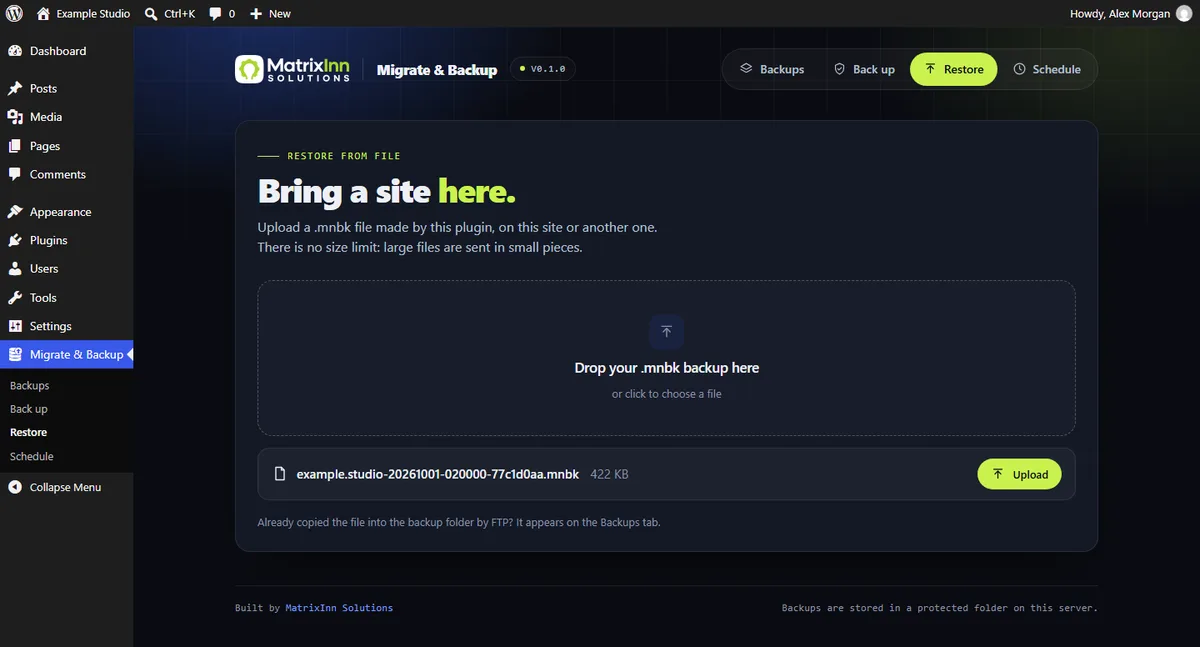Click the Posts pushpin icon
The width and height of the screenshot is (1200, 647).
(15, 89)
